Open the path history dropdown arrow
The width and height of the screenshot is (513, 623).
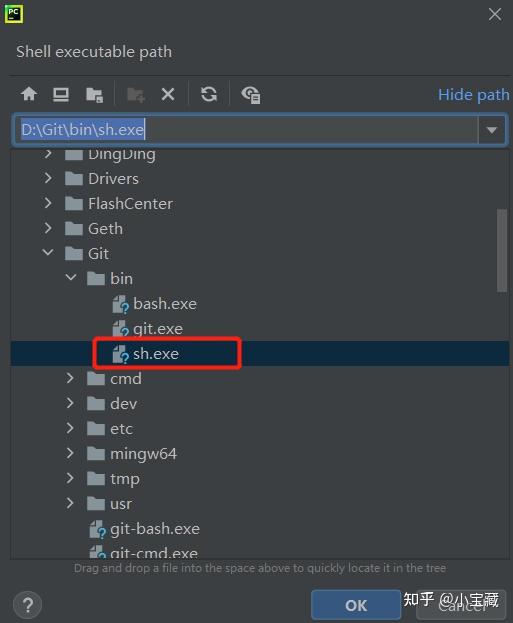point(492,130)
